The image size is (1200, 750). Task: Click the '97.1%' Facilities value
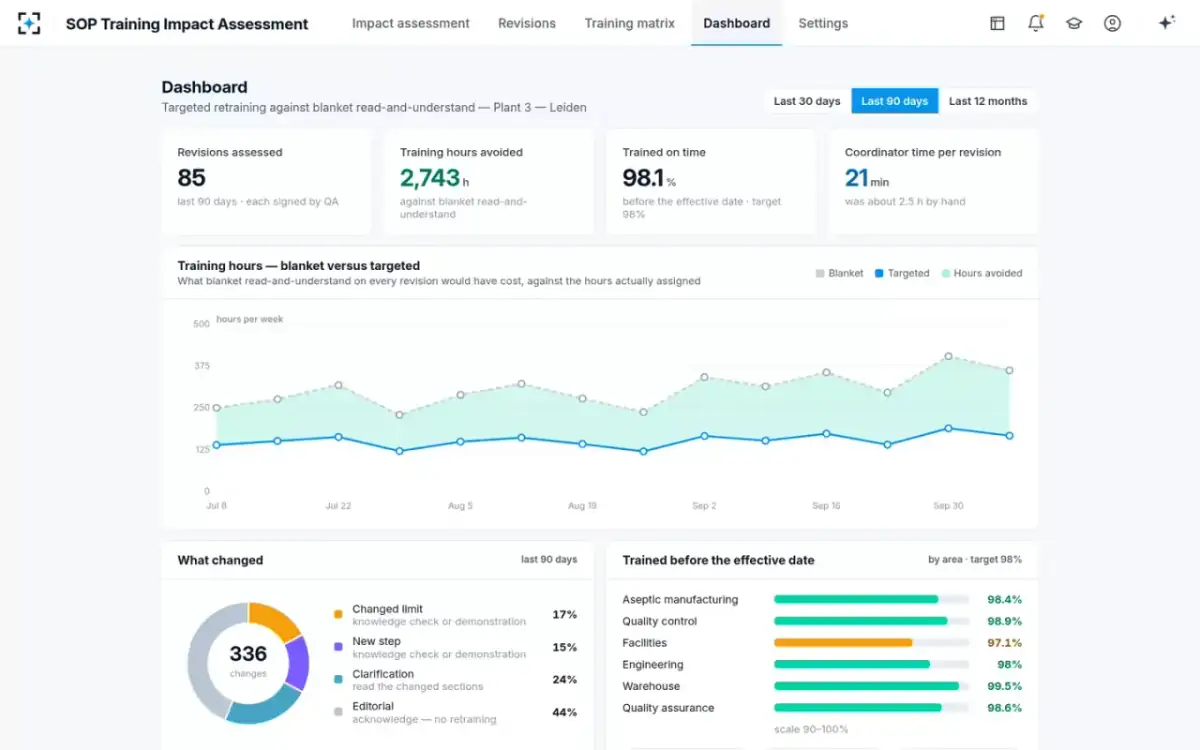click(x=1004, y=643)
